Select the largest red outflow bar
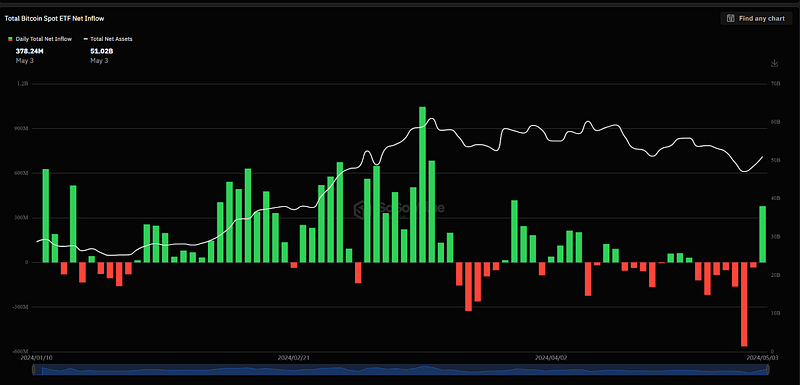800x385 pixels. [744, 304]
